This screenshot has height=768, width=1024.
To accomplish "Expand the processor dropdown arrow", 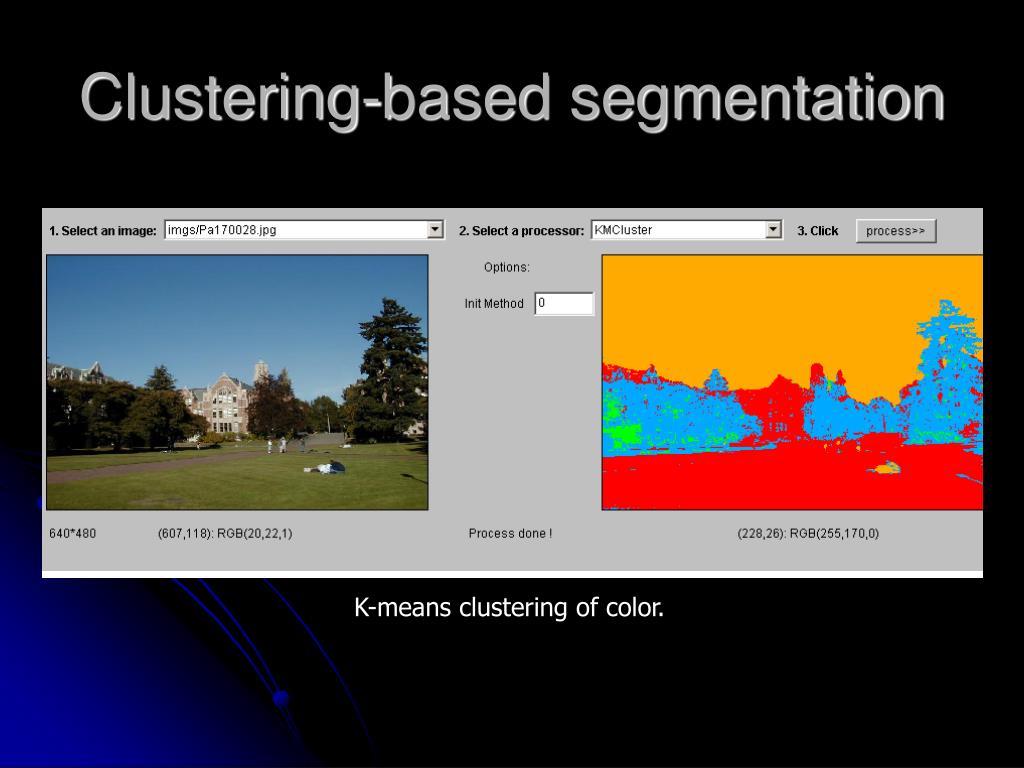I will (773, 230).
